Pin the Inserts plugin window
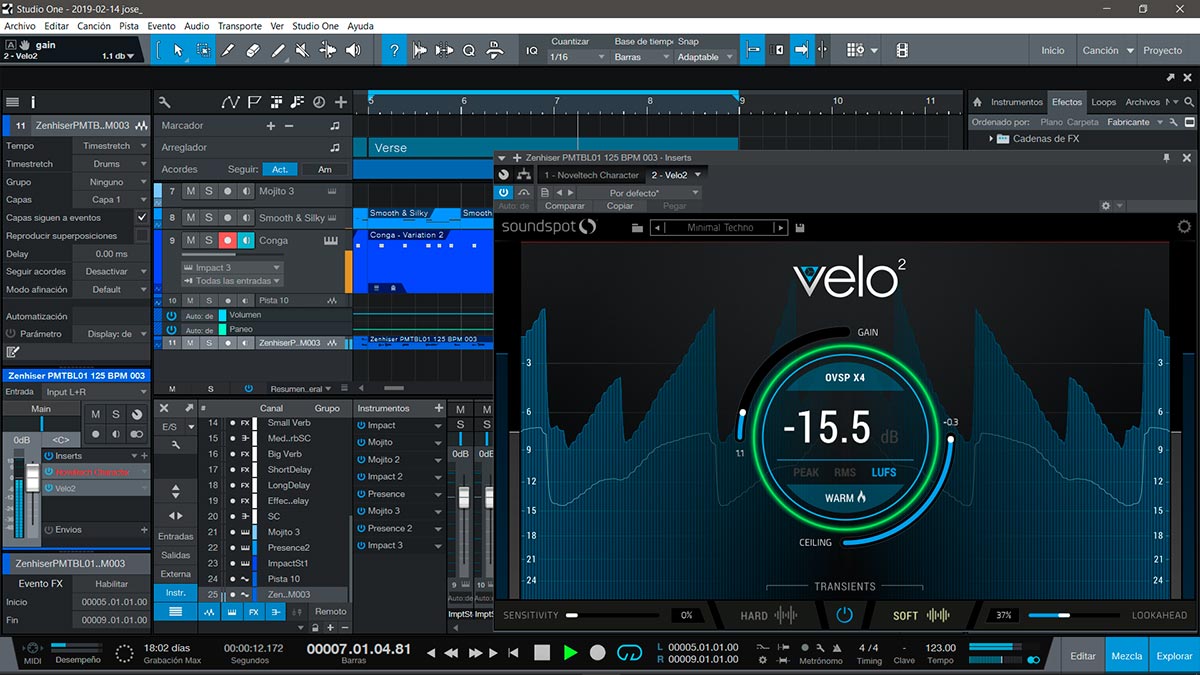 pyautogui.click(x=1166, y=158)
